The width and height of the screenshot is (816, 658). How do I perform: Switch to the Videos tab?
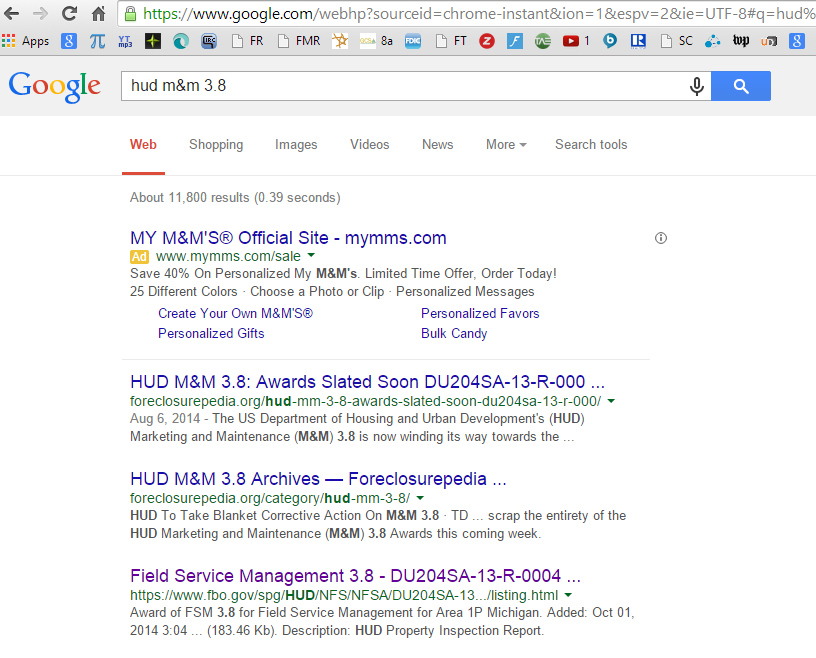point(369,145)
